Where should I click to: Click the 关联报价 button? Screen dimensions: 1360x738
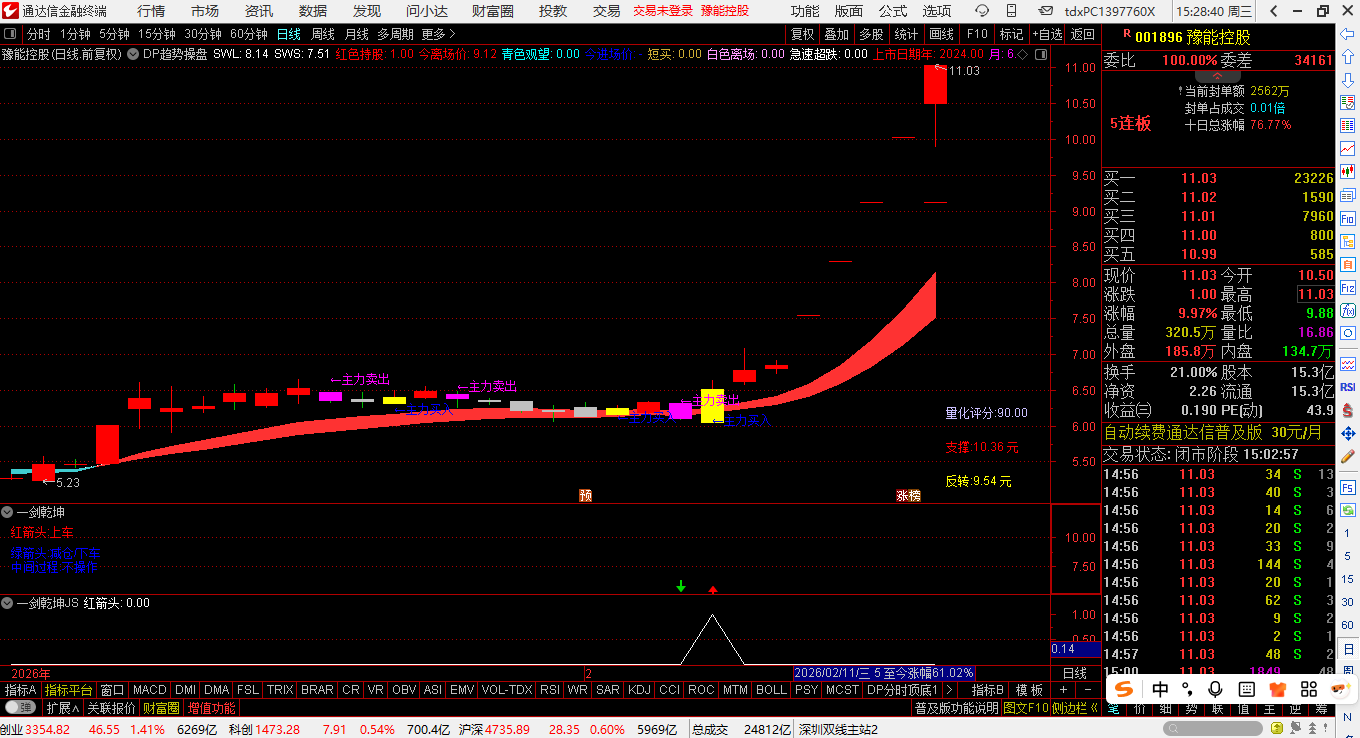pos(111,708)
